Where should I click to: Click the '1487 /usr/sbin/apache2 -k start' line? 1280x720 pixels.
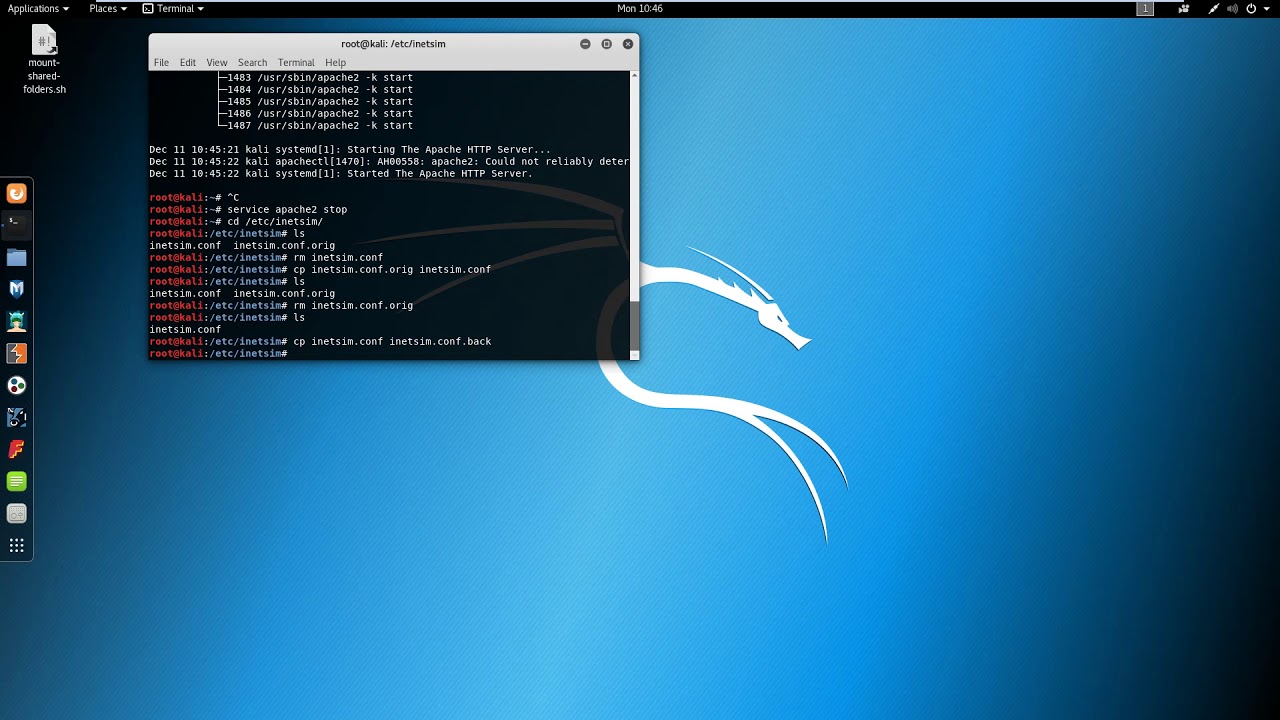pyautogui.click(x=320, y=126)
